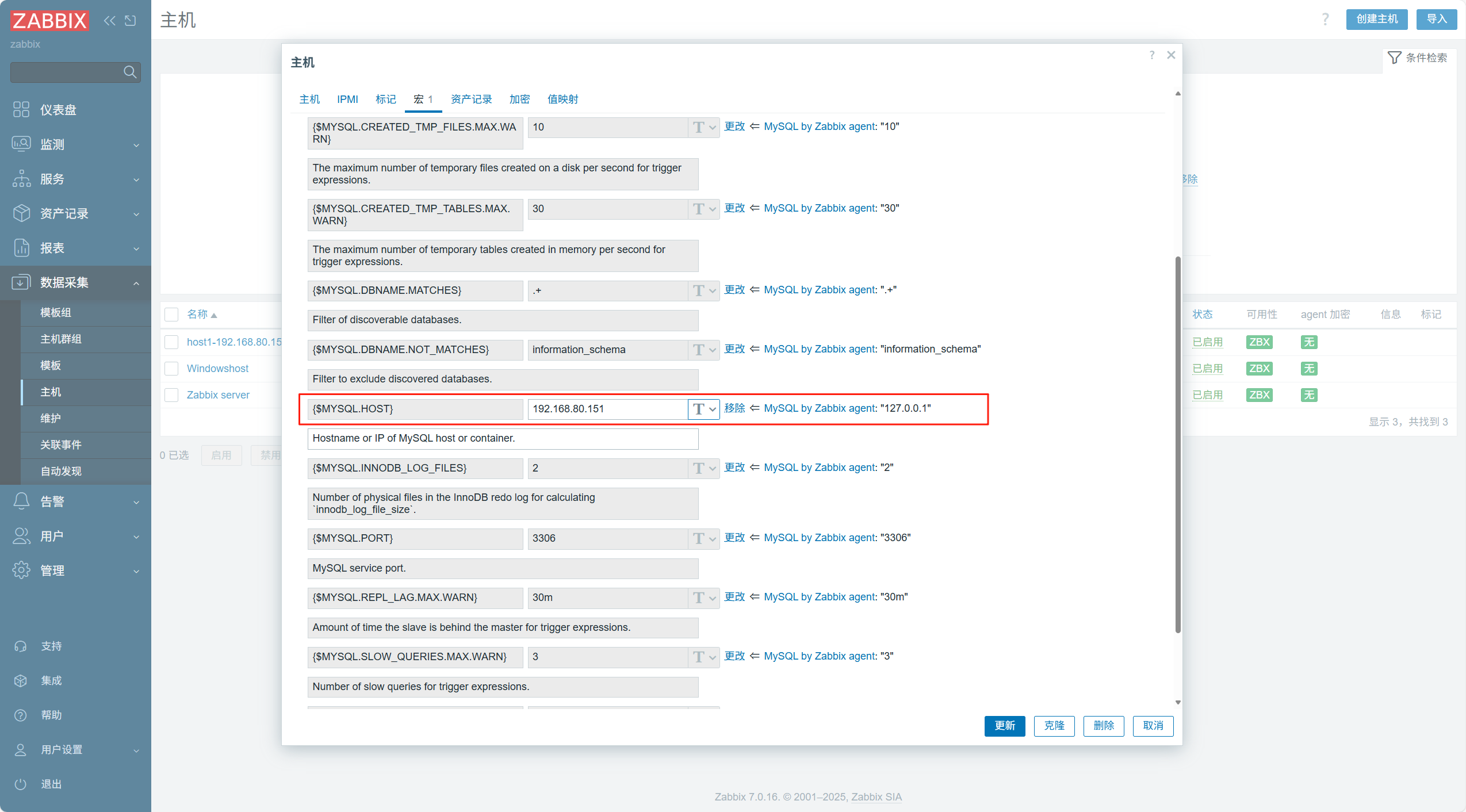The height and width of the screenshot is (812, 1466).
Task: Open type dropdown for {$MYSQL.PORT} macro
Action: point(704,538)
